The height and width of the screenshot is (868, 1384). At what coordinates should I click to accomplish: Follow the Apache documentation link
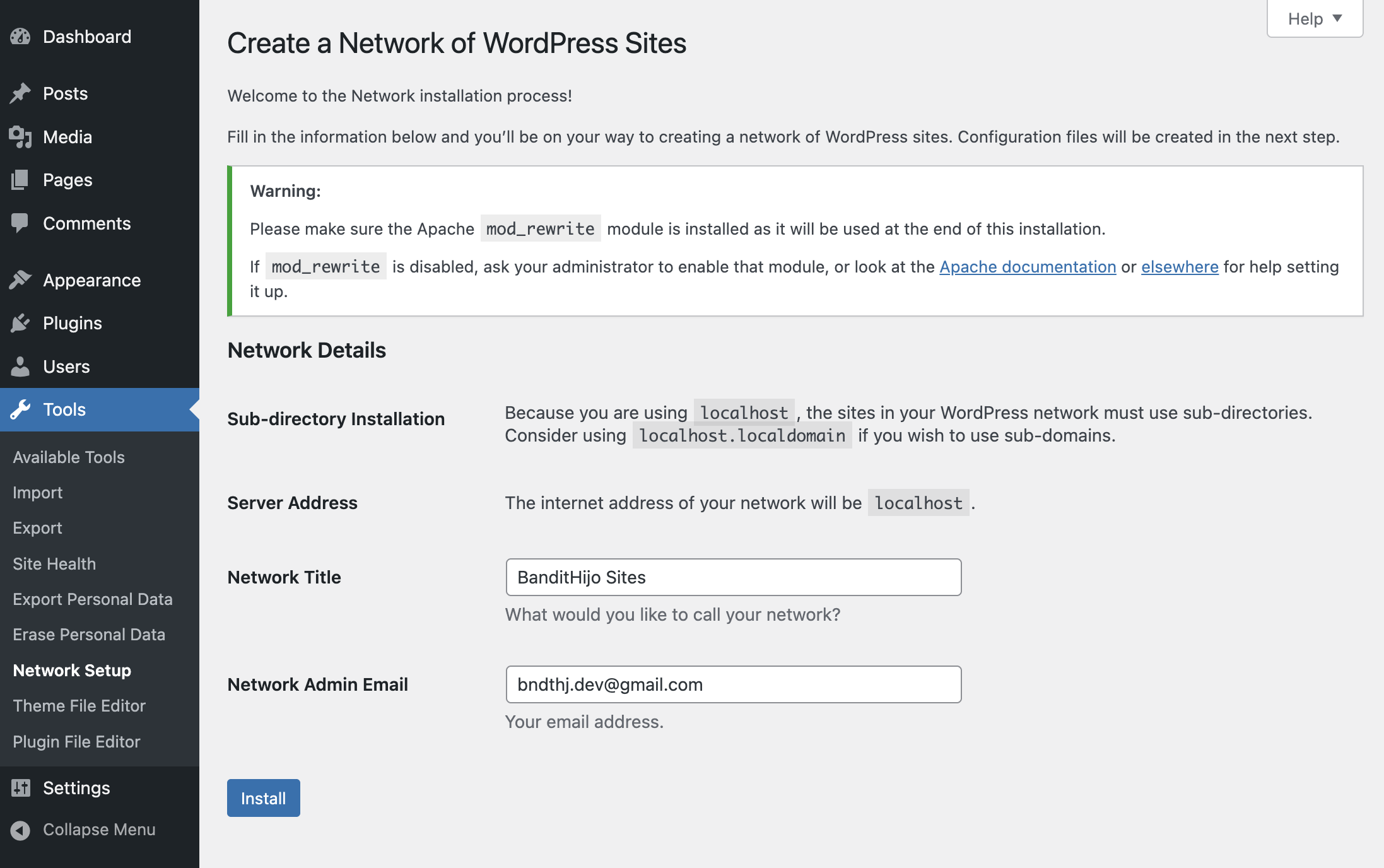(1028, 267)
